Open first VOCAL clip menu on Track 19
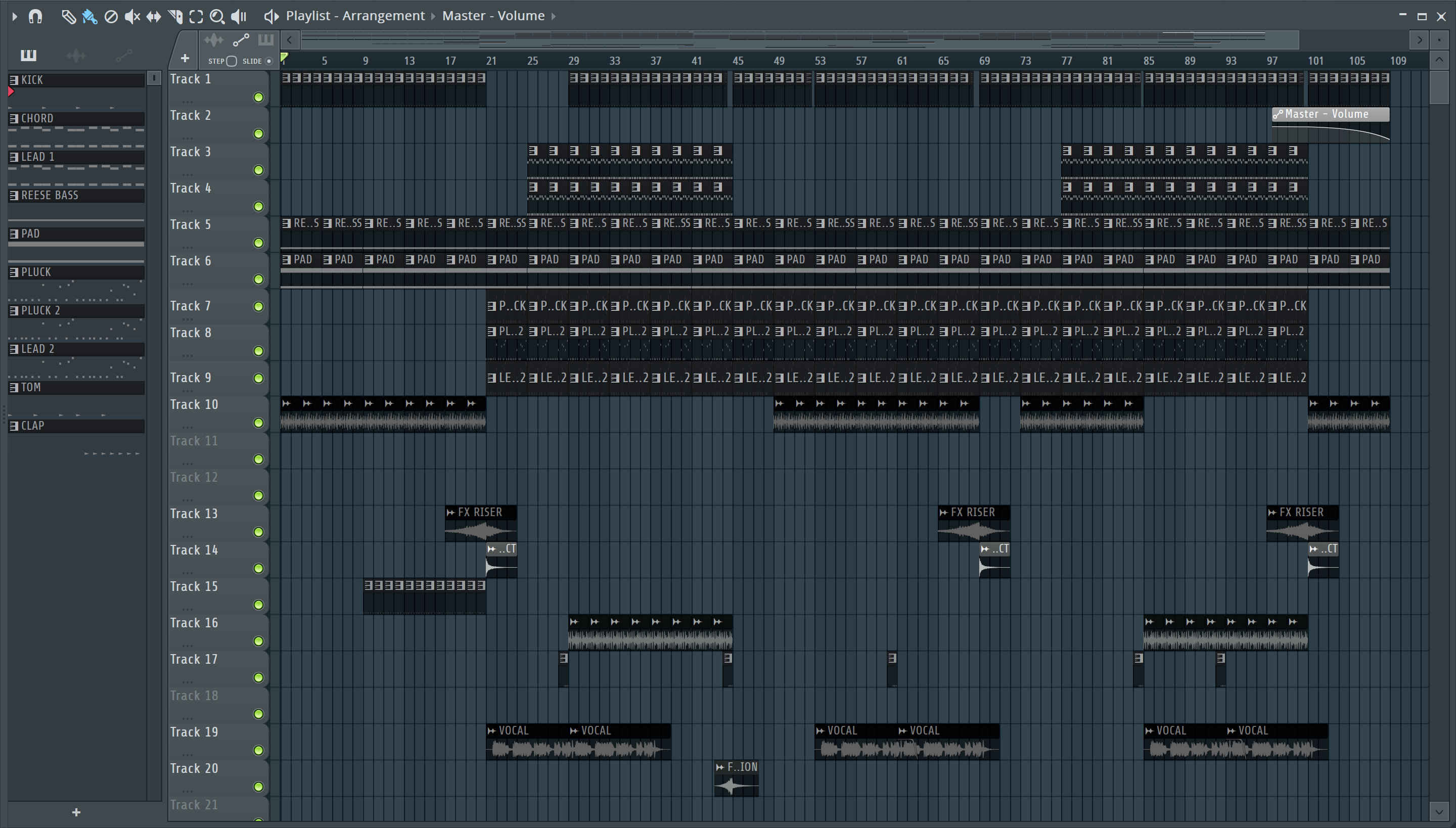This screenshot has width=1456, height=828. pyautogui.click(x=492, y=731)
